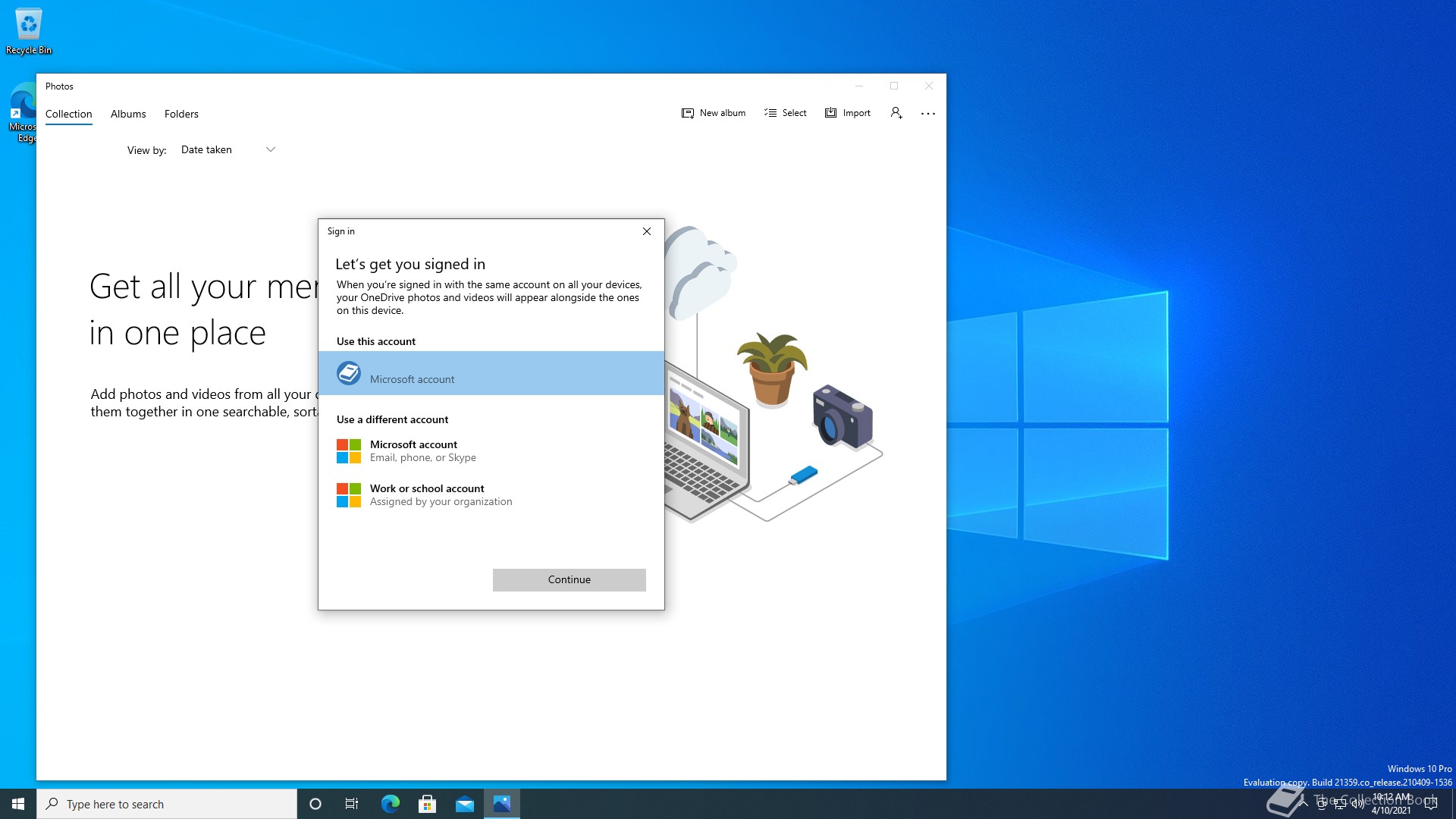Select the highlighted existing Microsoft account
The image size is (1456, 819).
point(491,373)
